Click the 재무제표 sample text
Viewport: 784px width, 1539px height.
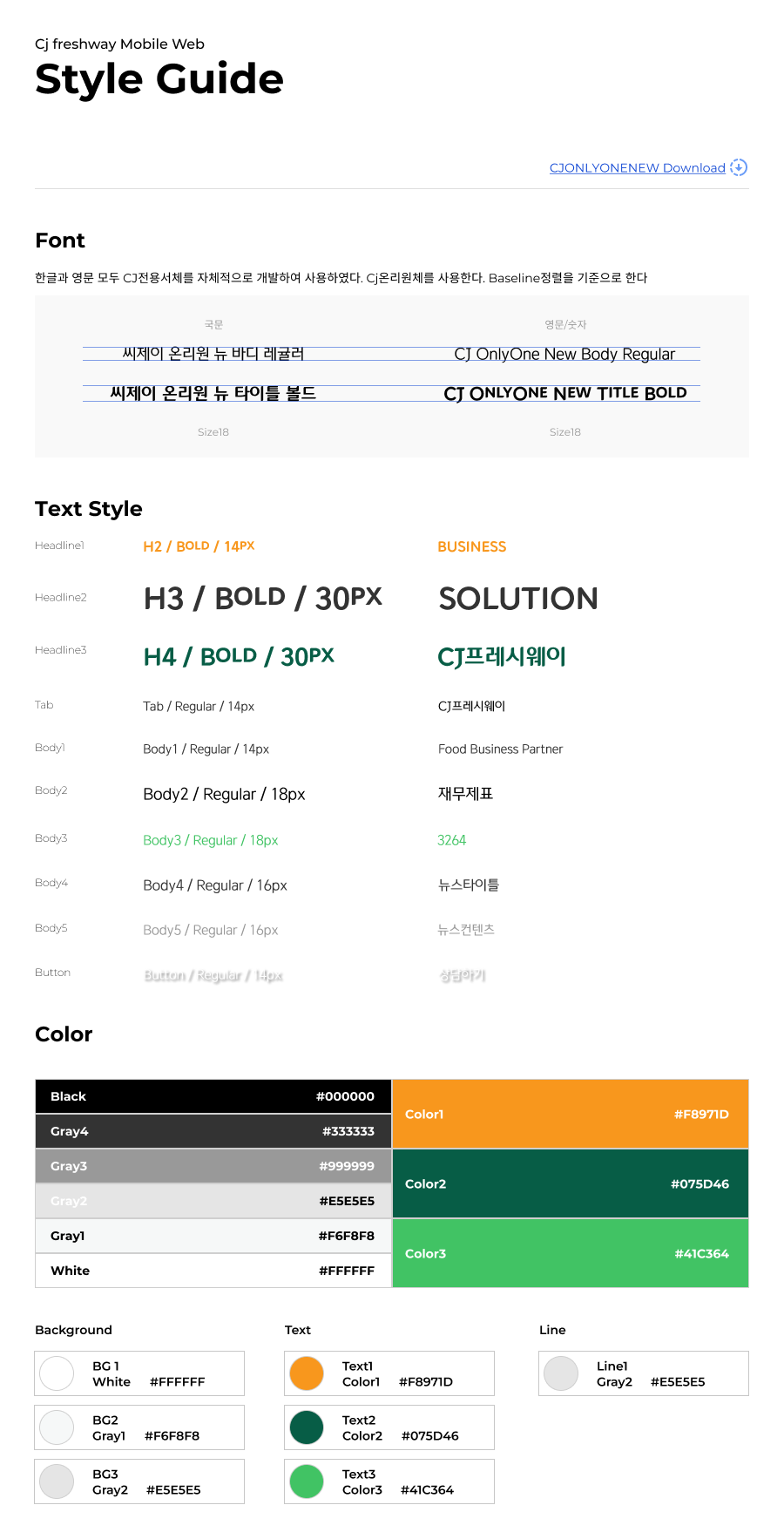point(466,794)
